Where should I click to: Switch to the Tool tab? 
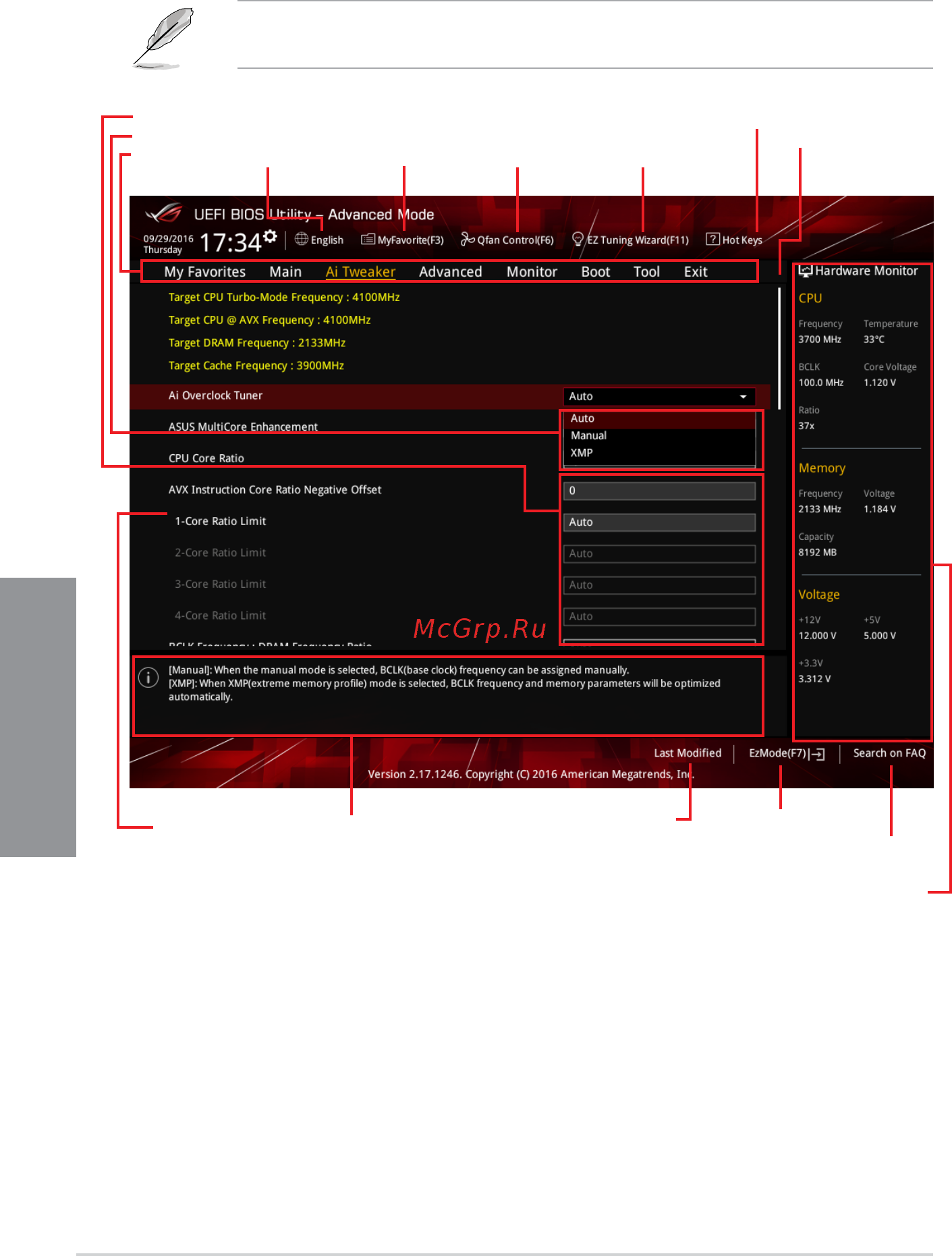point(646,272)
